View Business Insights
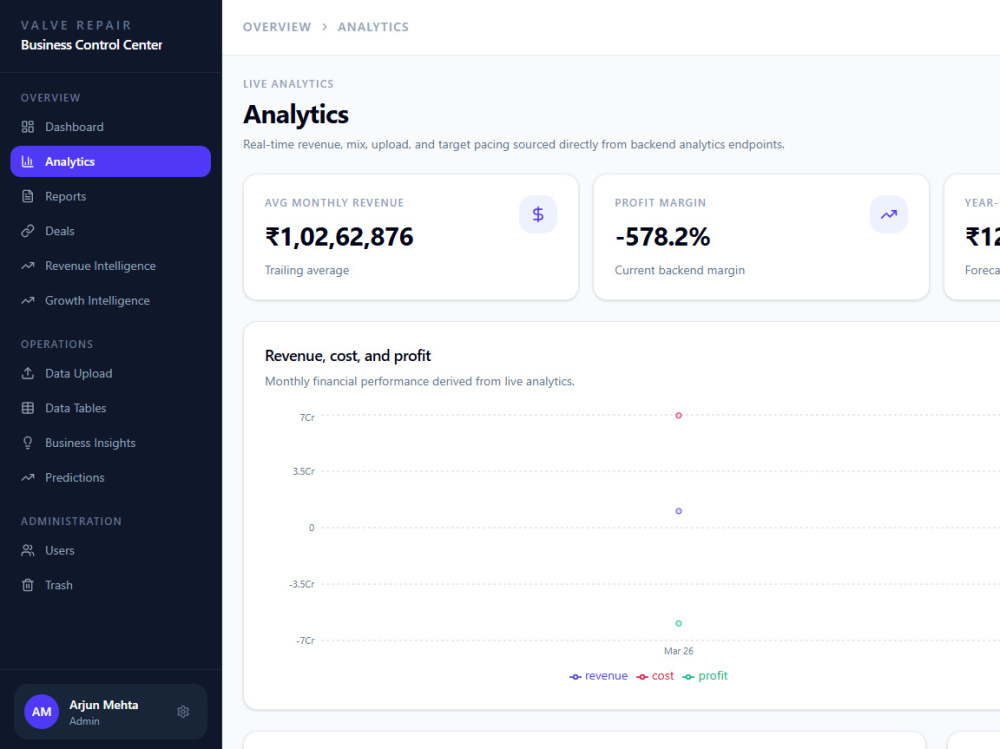This screenshot has height=749, width=1000. pos(110,443)
